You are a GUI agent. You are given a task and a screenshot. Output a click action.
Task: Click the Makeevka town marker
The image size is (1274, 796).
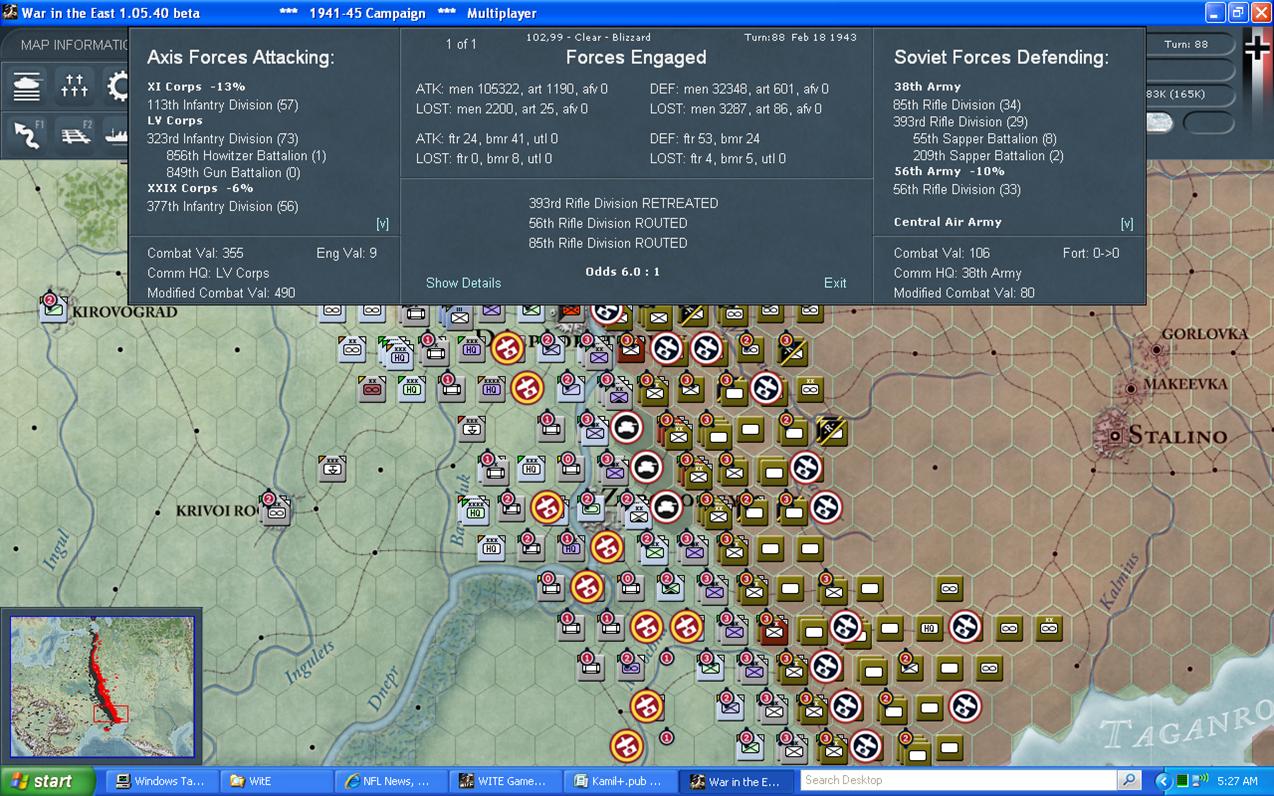[x=1131, y=388]
